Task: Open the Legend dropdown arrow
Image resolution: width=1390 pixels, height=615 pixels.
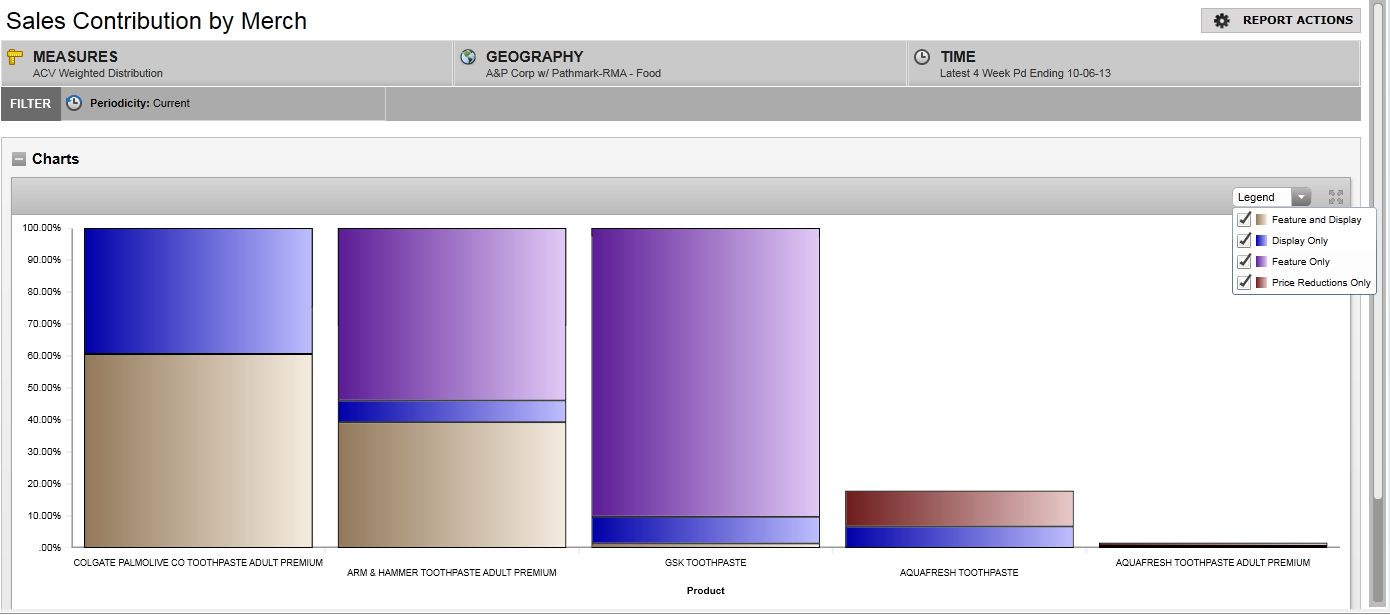Action: (1301, 197)
